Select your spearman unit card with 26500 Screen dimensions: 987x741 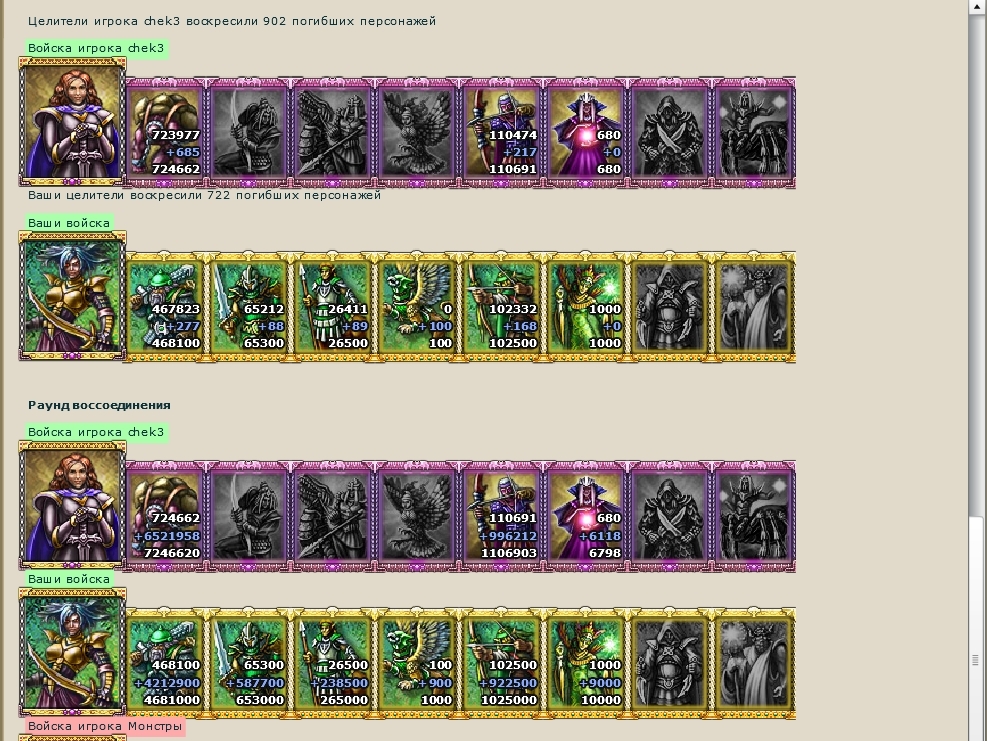point(333,307)
